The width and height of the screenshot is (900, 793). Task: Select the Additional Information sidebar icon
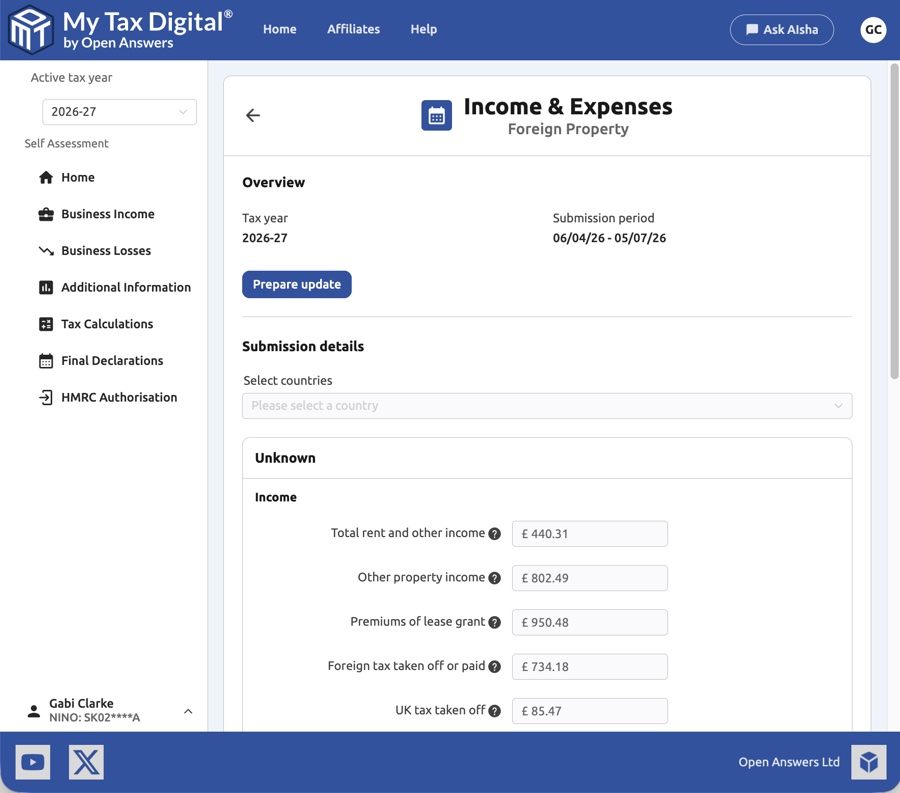click(46, 287)
